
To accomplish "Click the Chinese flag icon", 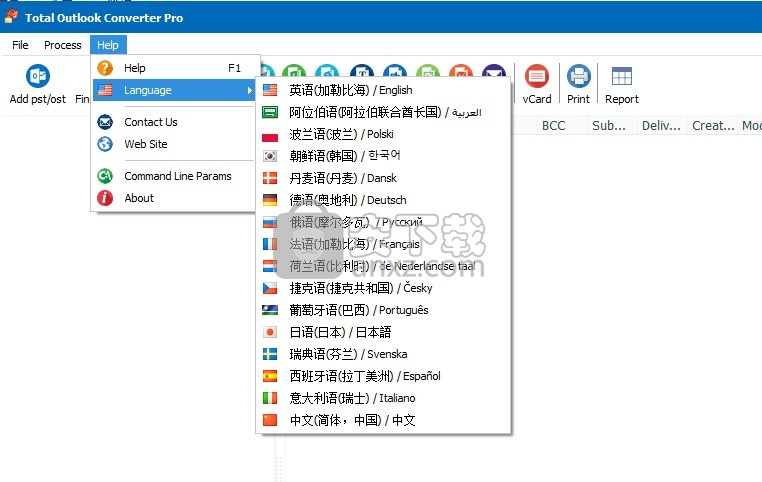I will pyautogui.click(x=270, y=420).
